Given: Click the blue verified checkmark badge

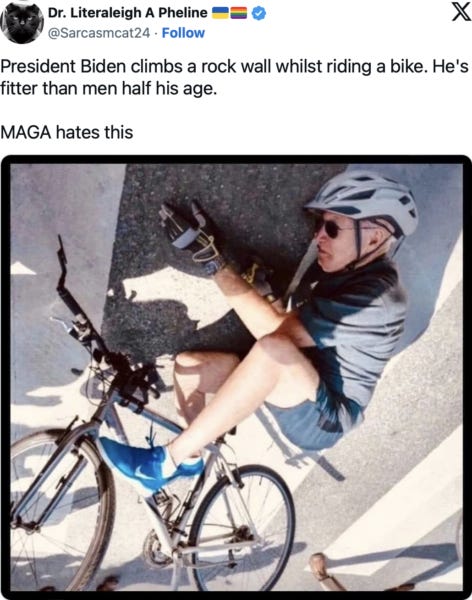Looking at the screenshot, I should [259, 13].
